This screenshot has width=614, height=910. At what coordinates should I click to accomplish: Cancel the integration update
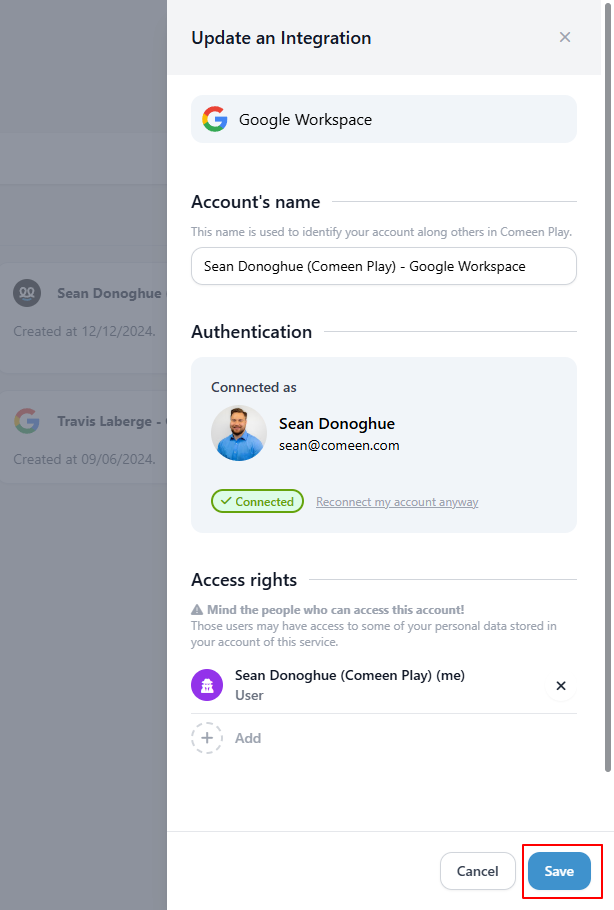pyautogui.click(x=478, y=871)
